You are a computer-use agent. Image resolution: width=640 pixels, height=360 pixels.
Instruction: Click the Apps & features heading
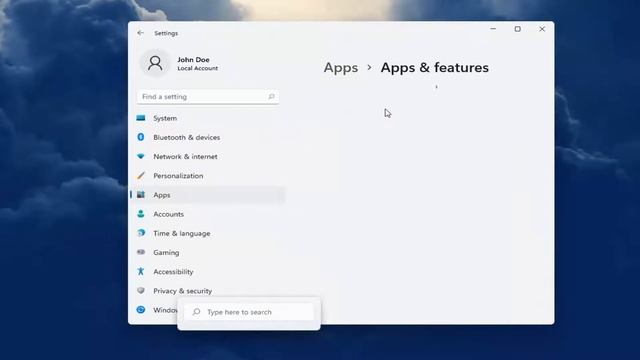(435, 67)
